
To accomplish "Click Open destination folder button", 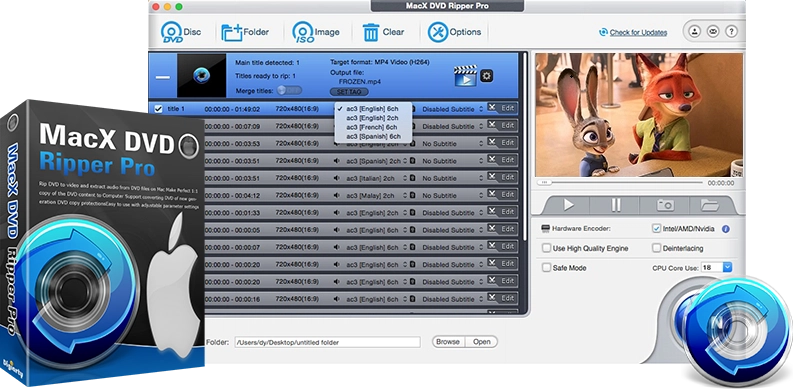I will click(x=481, y=342).
